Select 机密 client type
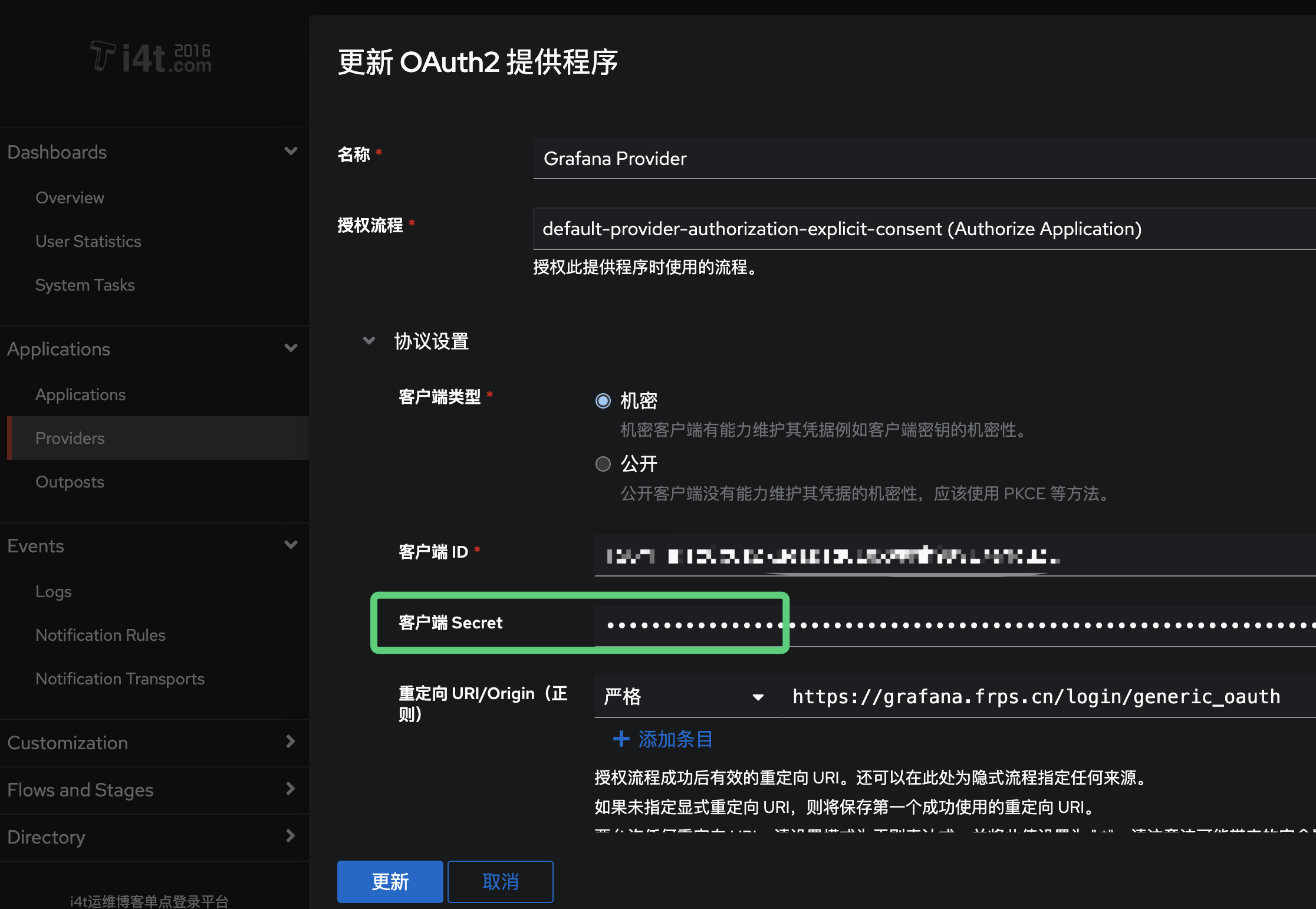 [603, 400]
